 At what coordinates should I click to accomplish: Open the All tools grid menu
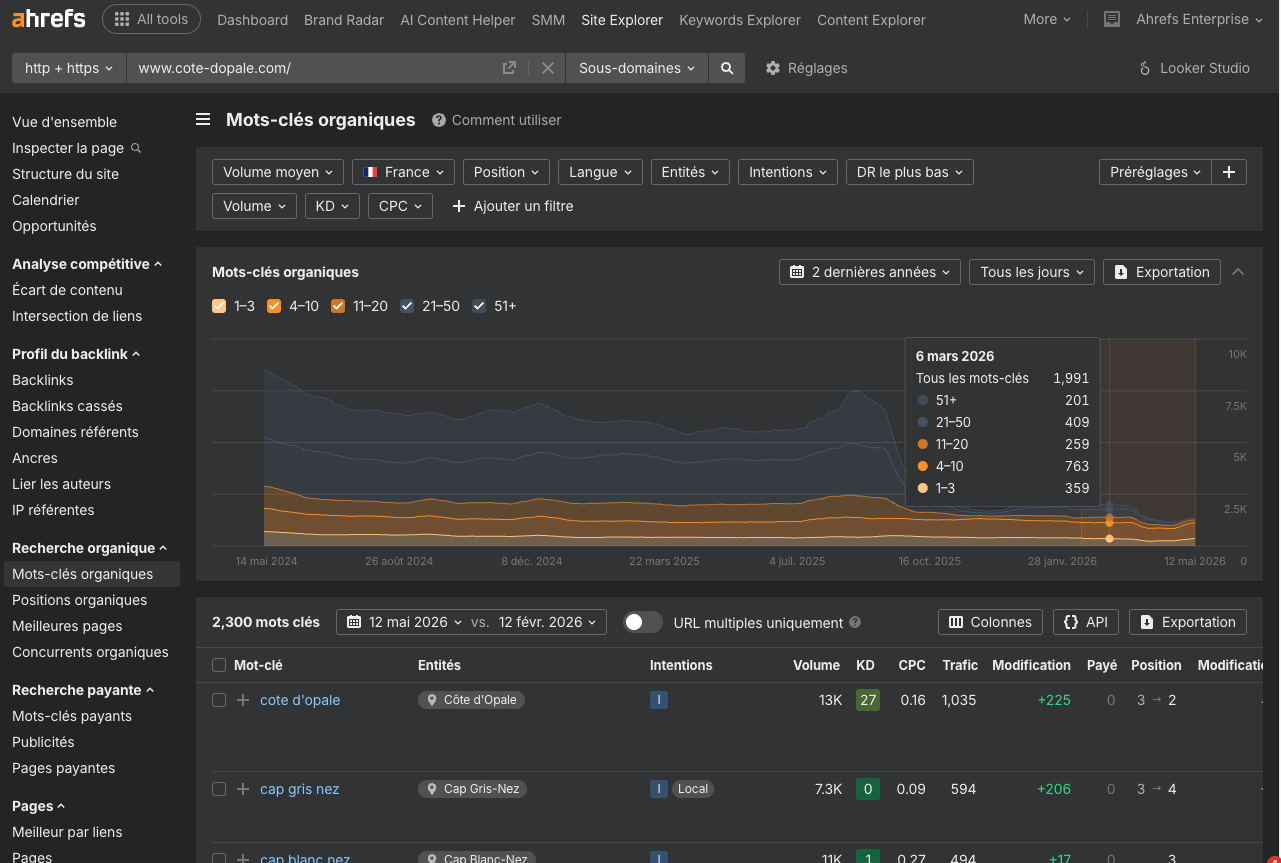[151, 19]
